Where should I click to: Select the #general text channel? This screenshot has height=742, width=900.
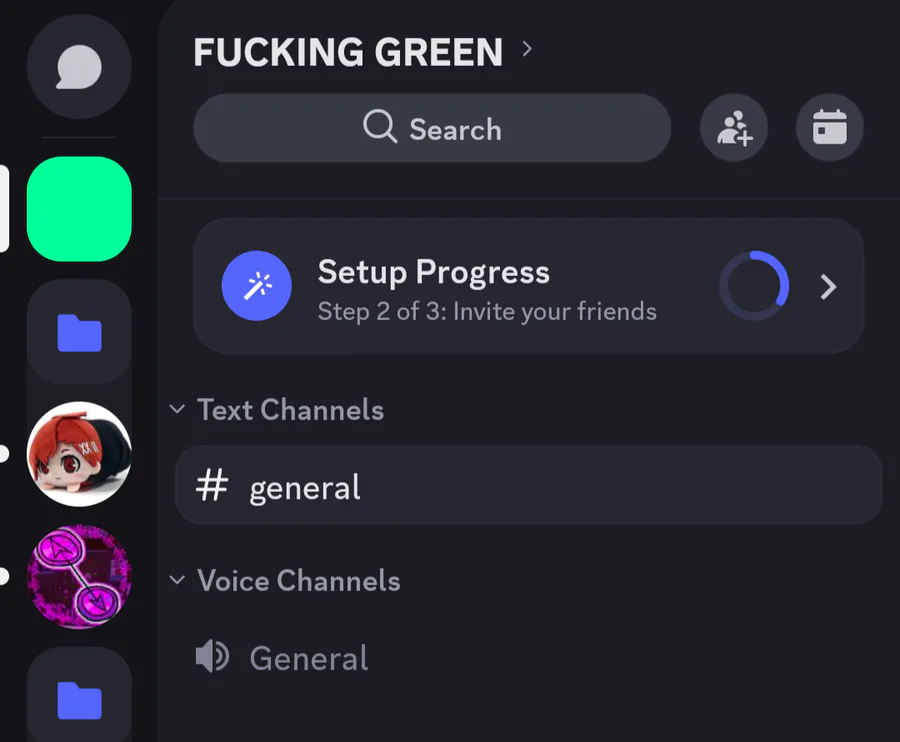point(529,485)
